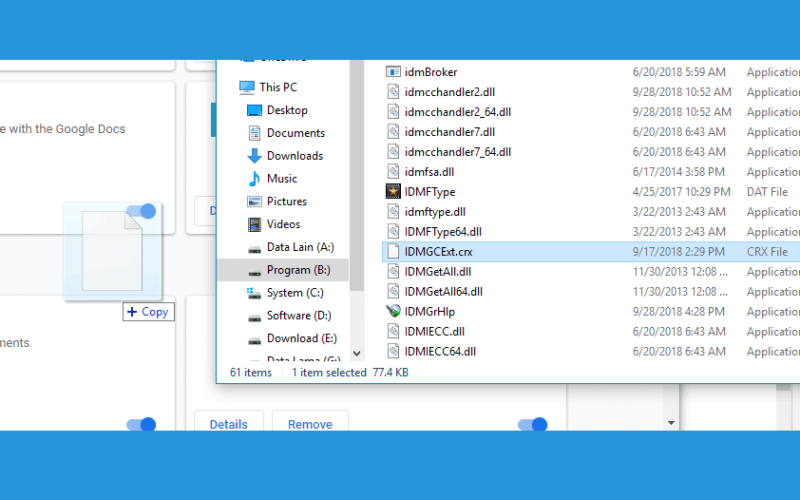Open Downloads folder in sidebar

click(x=295, y=156)
